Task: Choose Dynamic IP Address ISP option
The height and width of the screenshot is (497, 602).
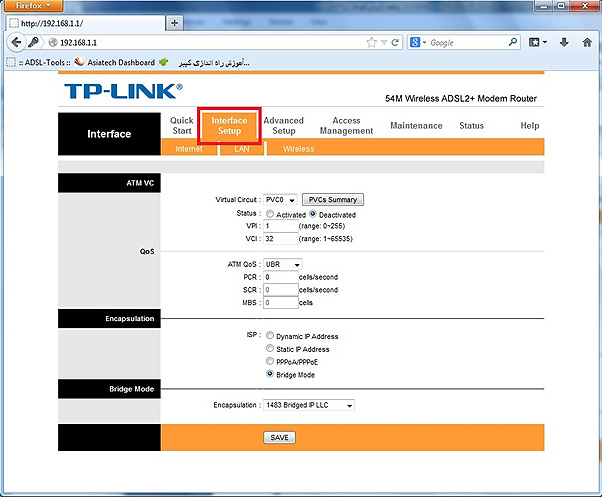Action: [270, 336]
